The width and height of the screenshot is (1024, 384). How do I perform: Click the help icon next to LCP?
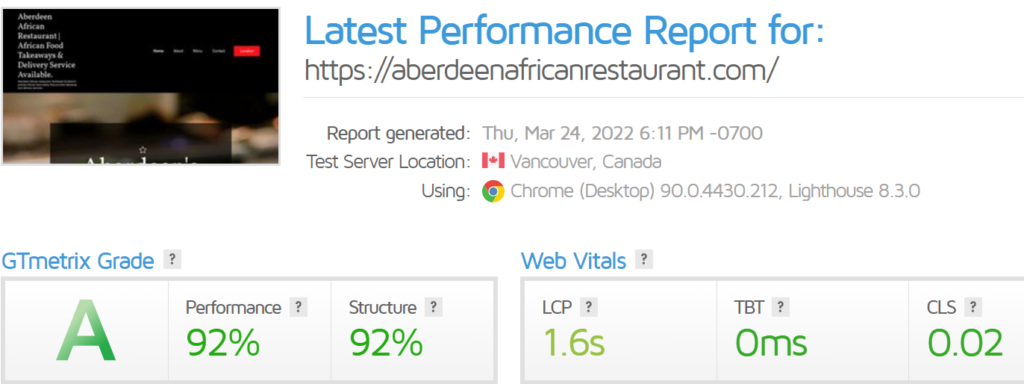(588, 307)
